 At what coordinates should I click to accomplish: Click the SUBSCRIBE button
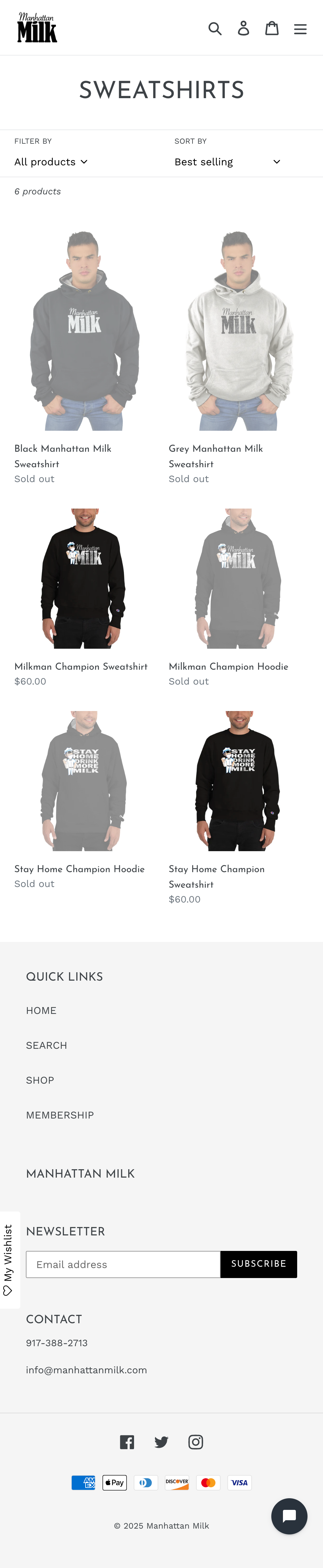[x=258, y=1264]
